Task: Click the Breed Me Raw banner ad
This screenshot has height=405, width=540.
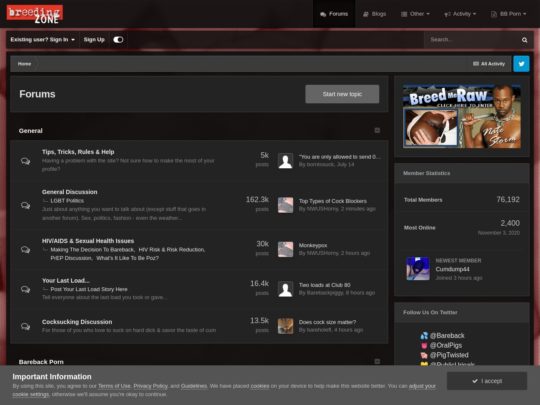Action: click(462, 116)
